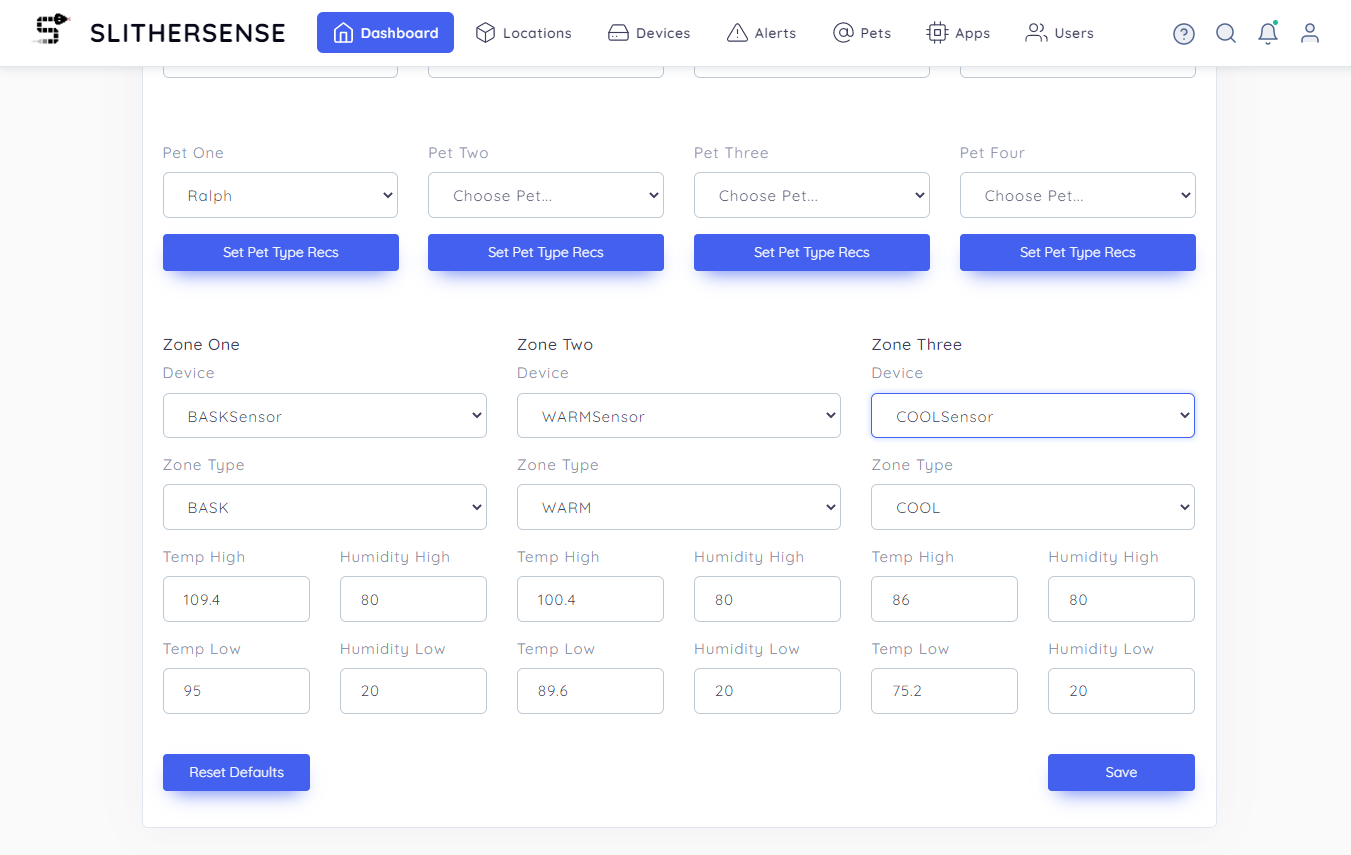Screen dimensions: 1351x855
Task: Click the Users people icon
Action: point(1036,33)
